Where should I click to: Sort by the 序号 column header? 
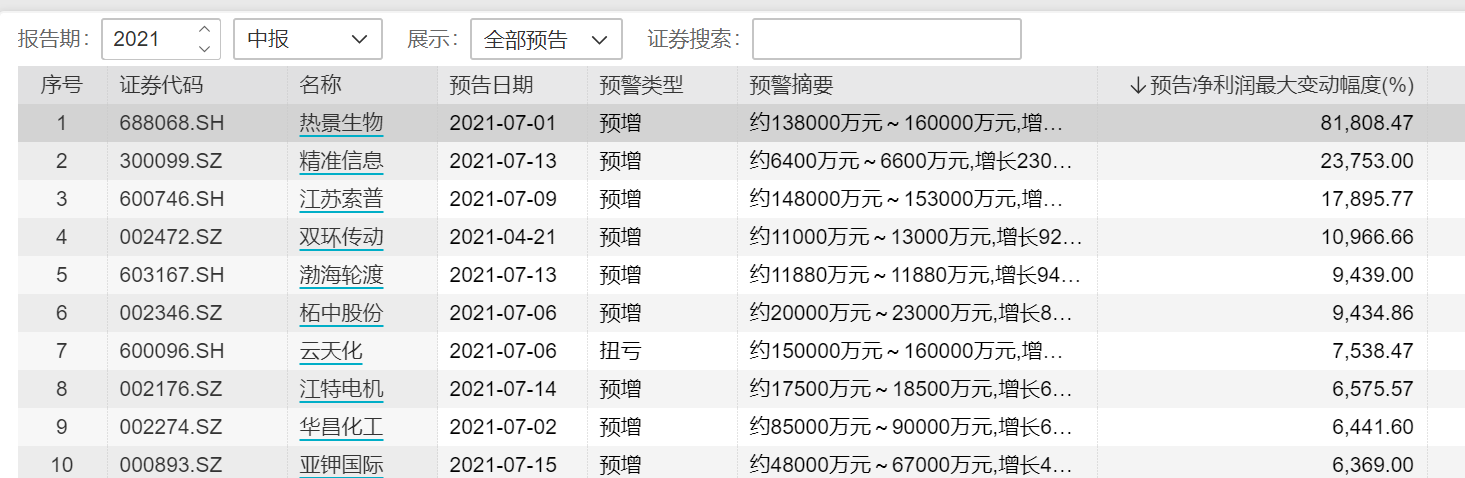click(62, 85)
